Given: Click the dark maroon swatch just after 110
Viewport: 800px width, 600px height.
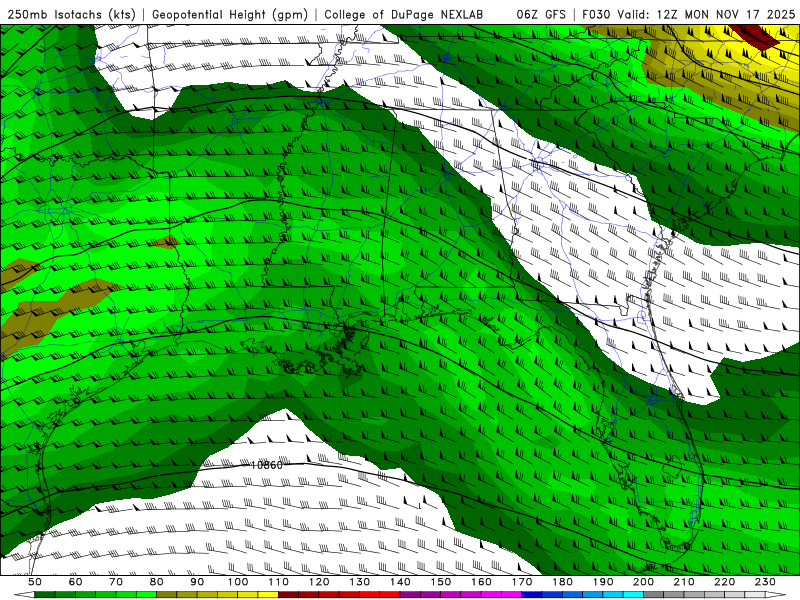Looking at the screenshot, I should pos(289,595).
